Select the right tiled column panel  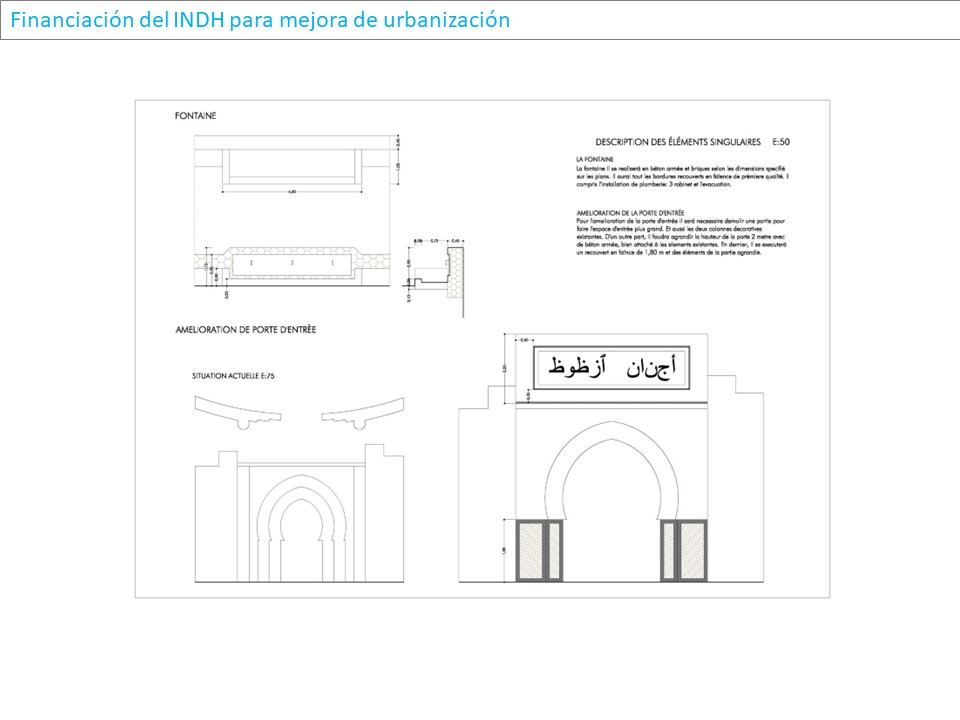pyautogui.click(x=687, y=549)
